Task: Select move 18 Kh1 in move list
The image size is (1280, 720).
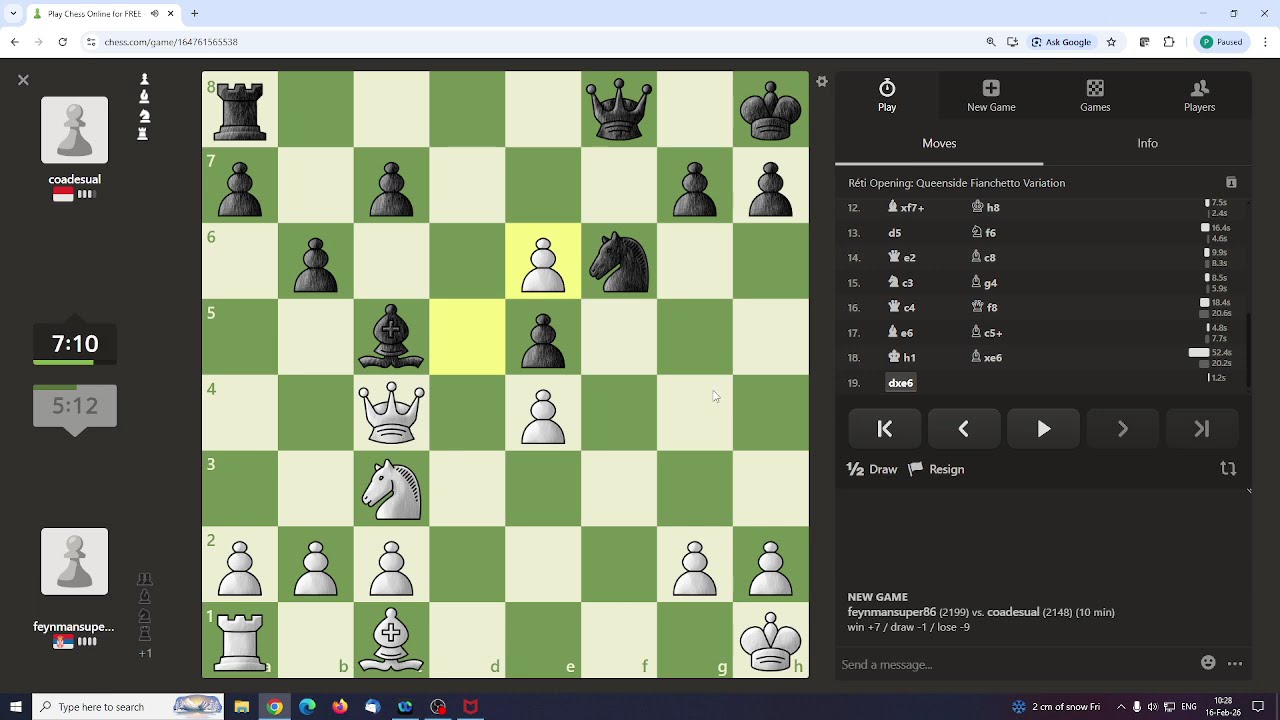Action: [901, 358]
